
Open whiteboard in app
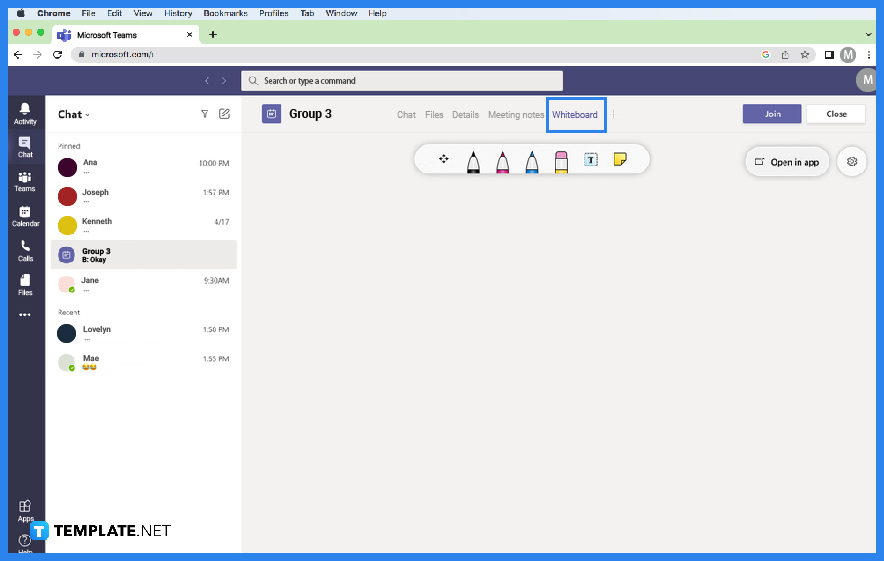(x=787, y=162)
